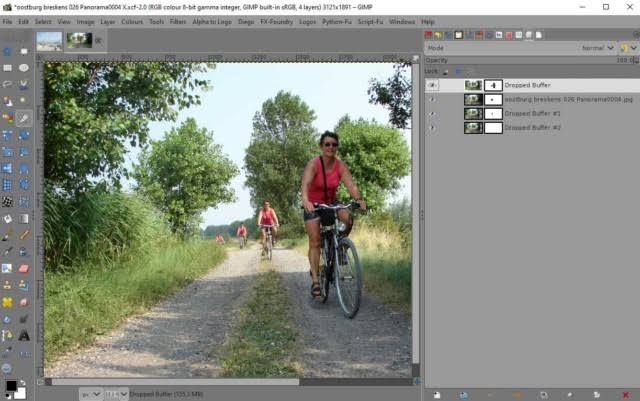
Task: Toggle visibility of Dropped Buffer #1 layer
Action: point(432,114)
